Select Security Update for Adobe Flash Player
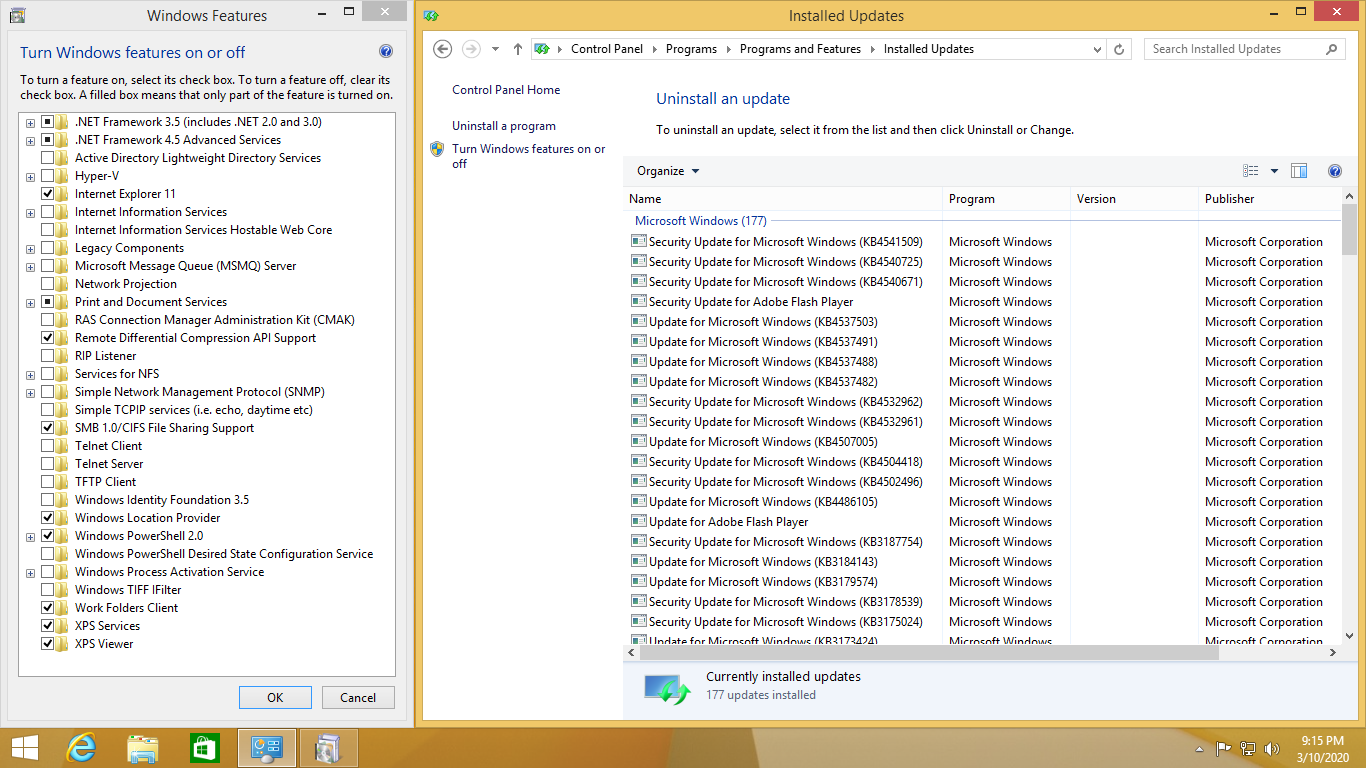 pyautogui.click(x=751, y=301)
